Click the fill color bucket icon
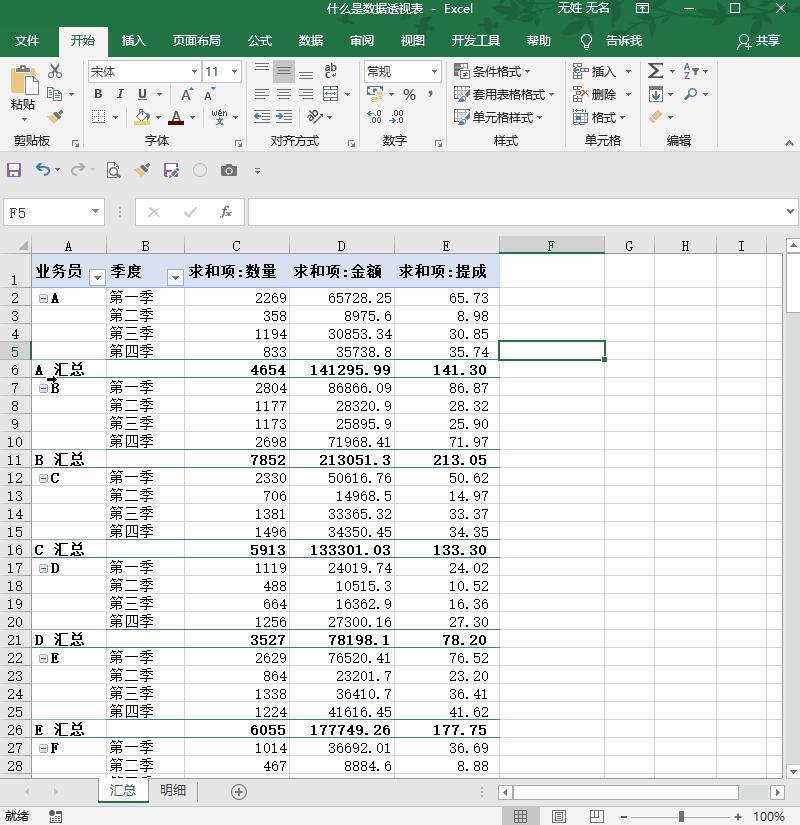The width and height of the screenshot is (800, 825). (x=141, y=116)
